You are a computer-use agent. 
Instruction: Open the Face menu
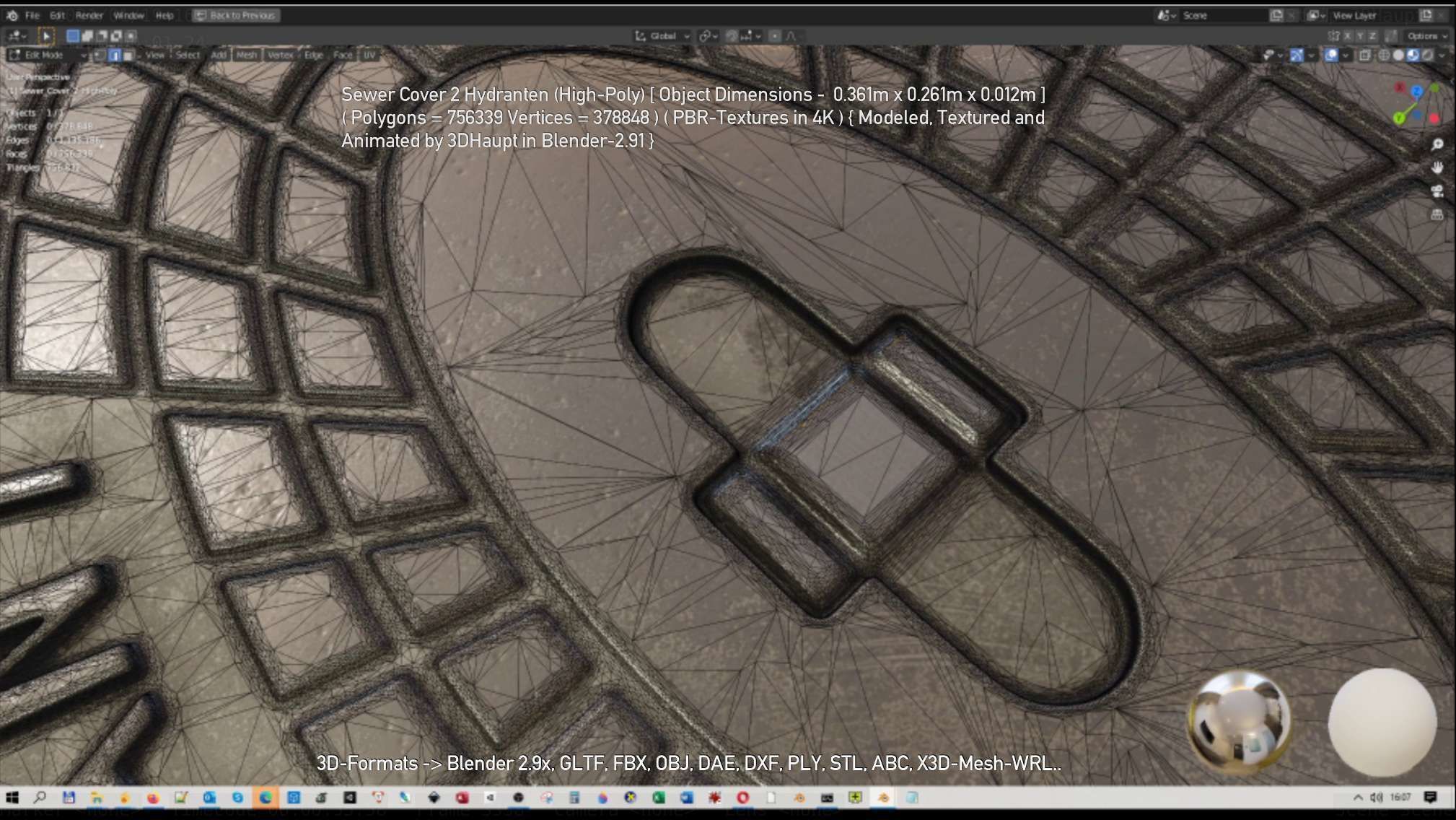click(x=343, y=55)
